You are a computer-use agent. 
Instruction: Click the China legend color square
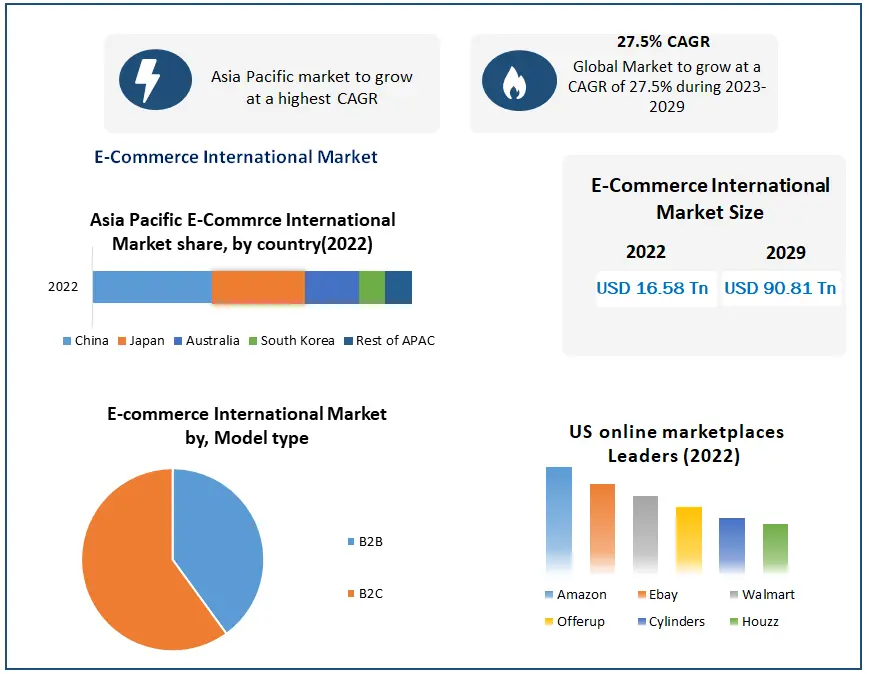(x=67, y=341)
